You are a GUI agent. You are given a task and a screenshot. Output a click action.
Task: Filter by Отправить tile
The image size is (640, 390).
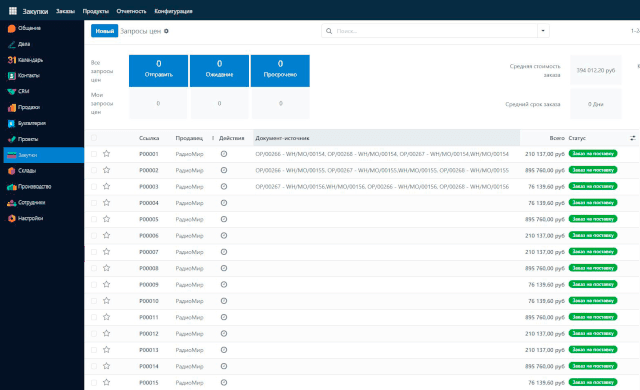[158, 71]
